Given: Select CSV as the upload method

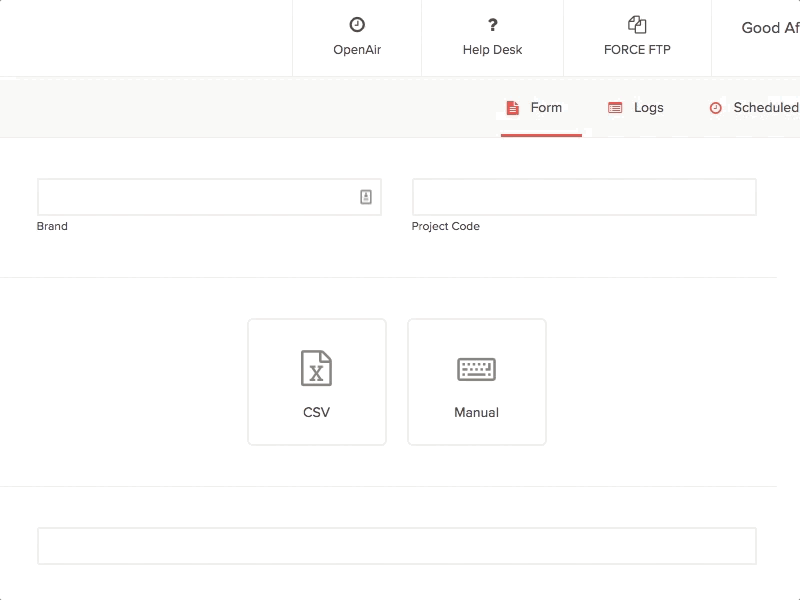Looking at the screenshot, I should coord(316,381).
